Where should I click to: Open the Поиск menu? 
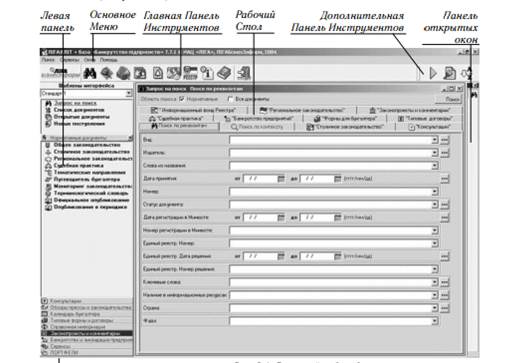tap(48, 60)
